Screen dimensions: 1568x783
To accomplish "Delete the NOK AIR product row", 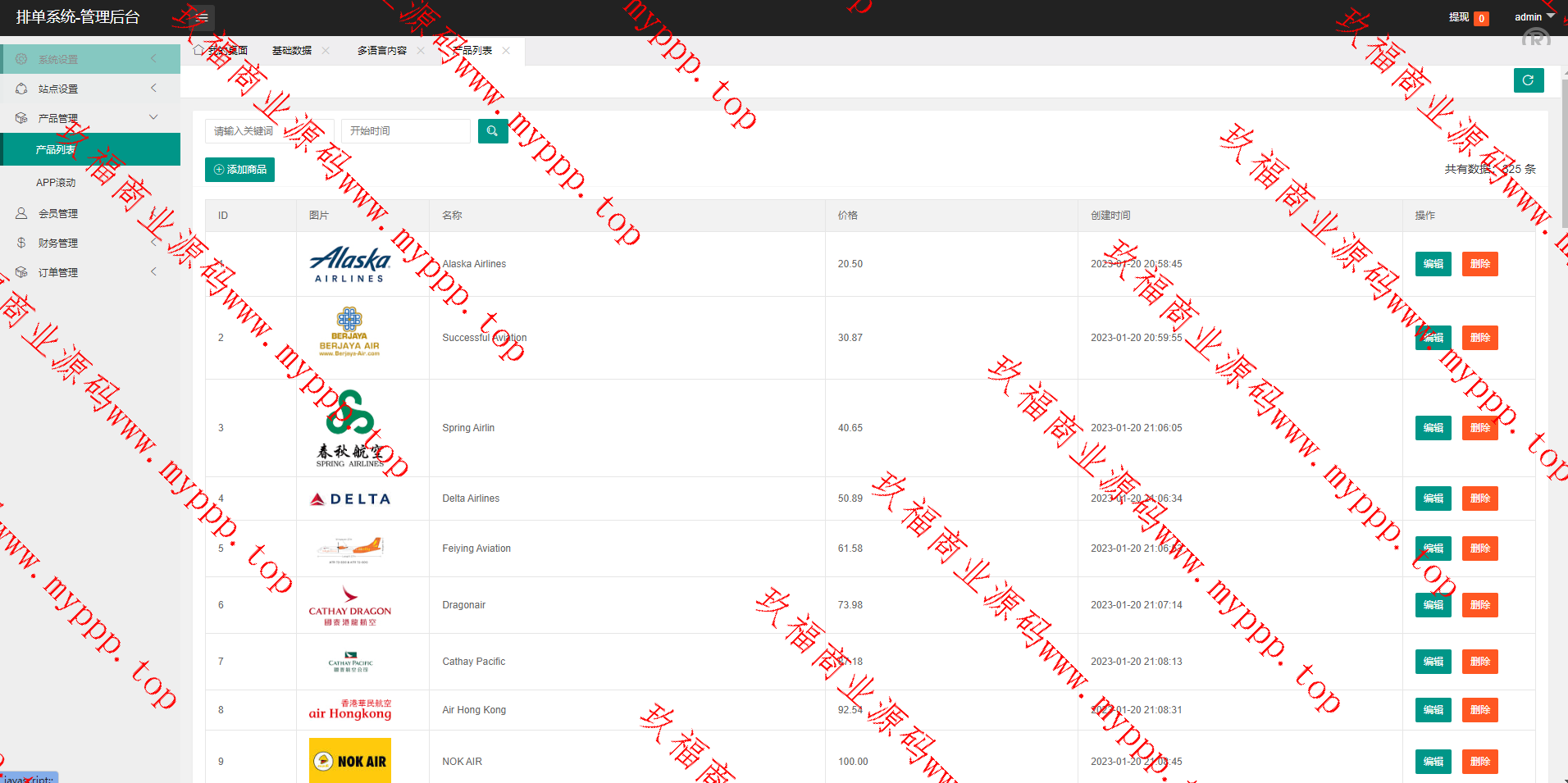I will click(x=1479, y=762).
